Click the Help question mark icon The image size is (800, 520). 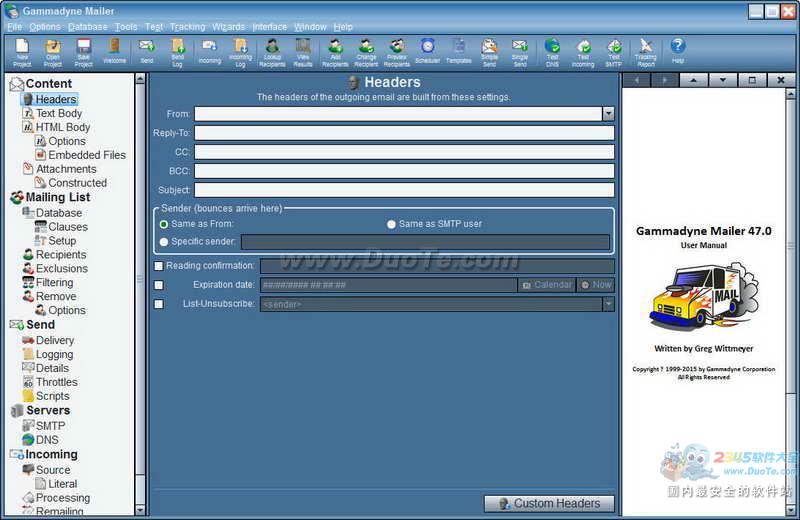click(x=678, y=53)
